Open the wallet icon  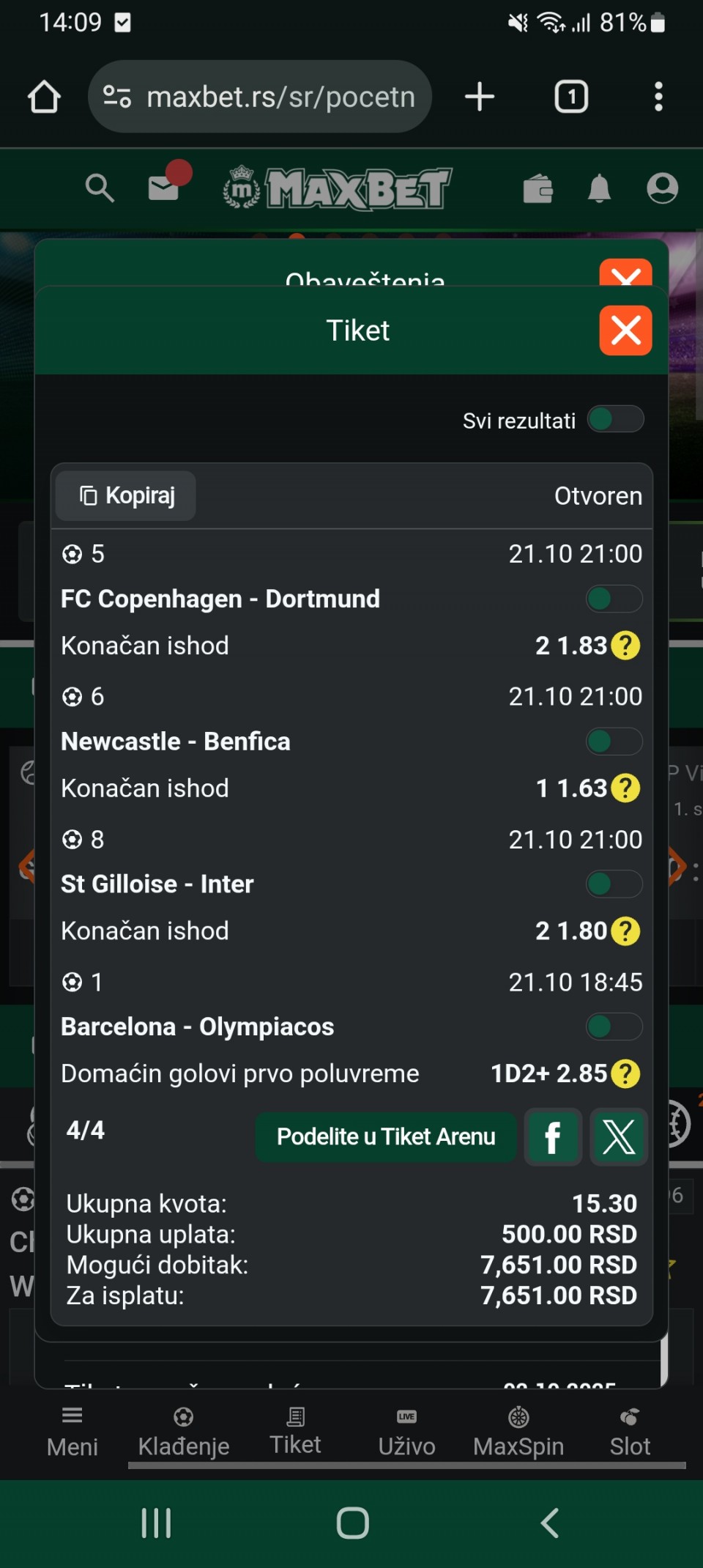click(x=538, y=189)
